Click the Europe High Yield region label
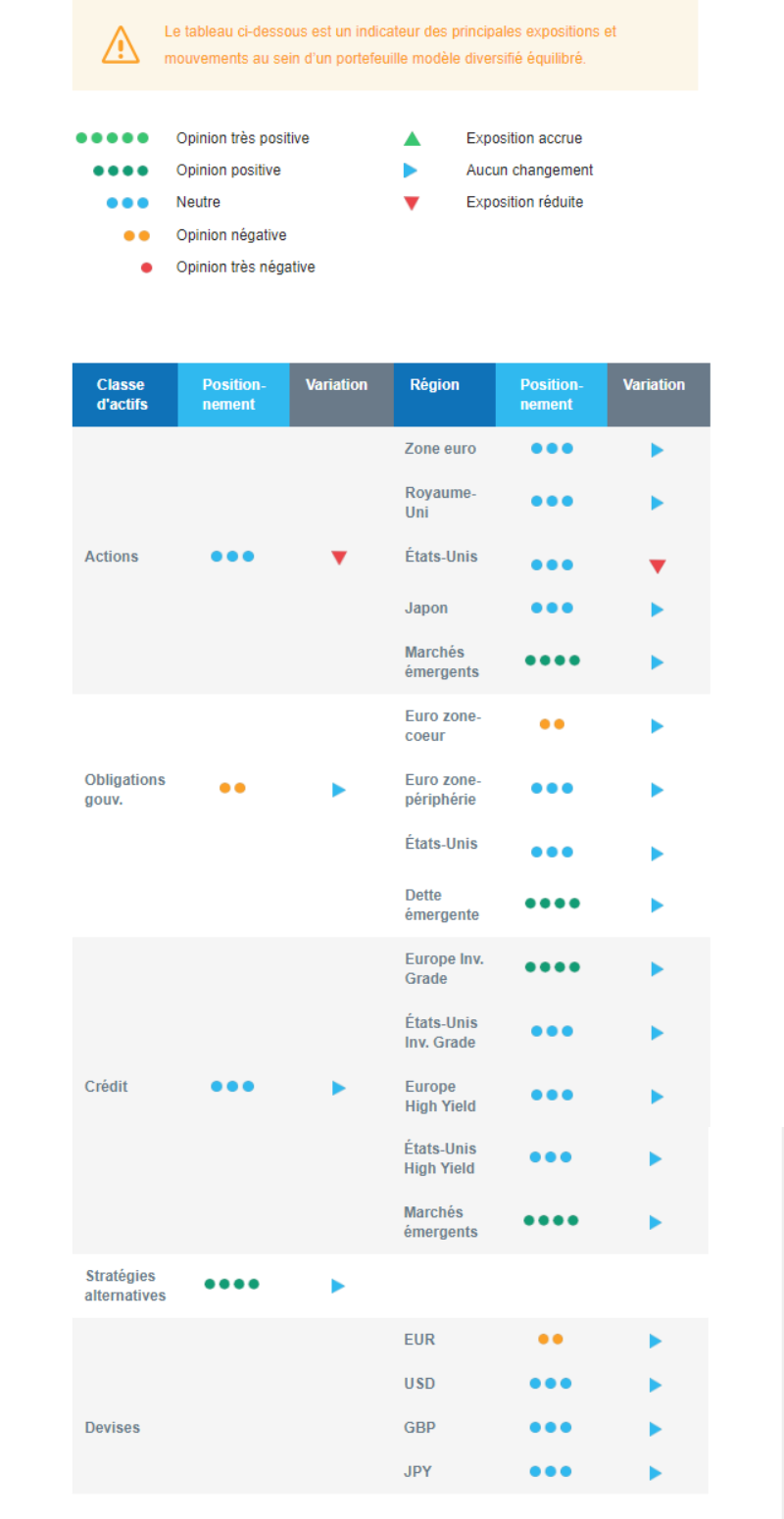 [440, 1097]
